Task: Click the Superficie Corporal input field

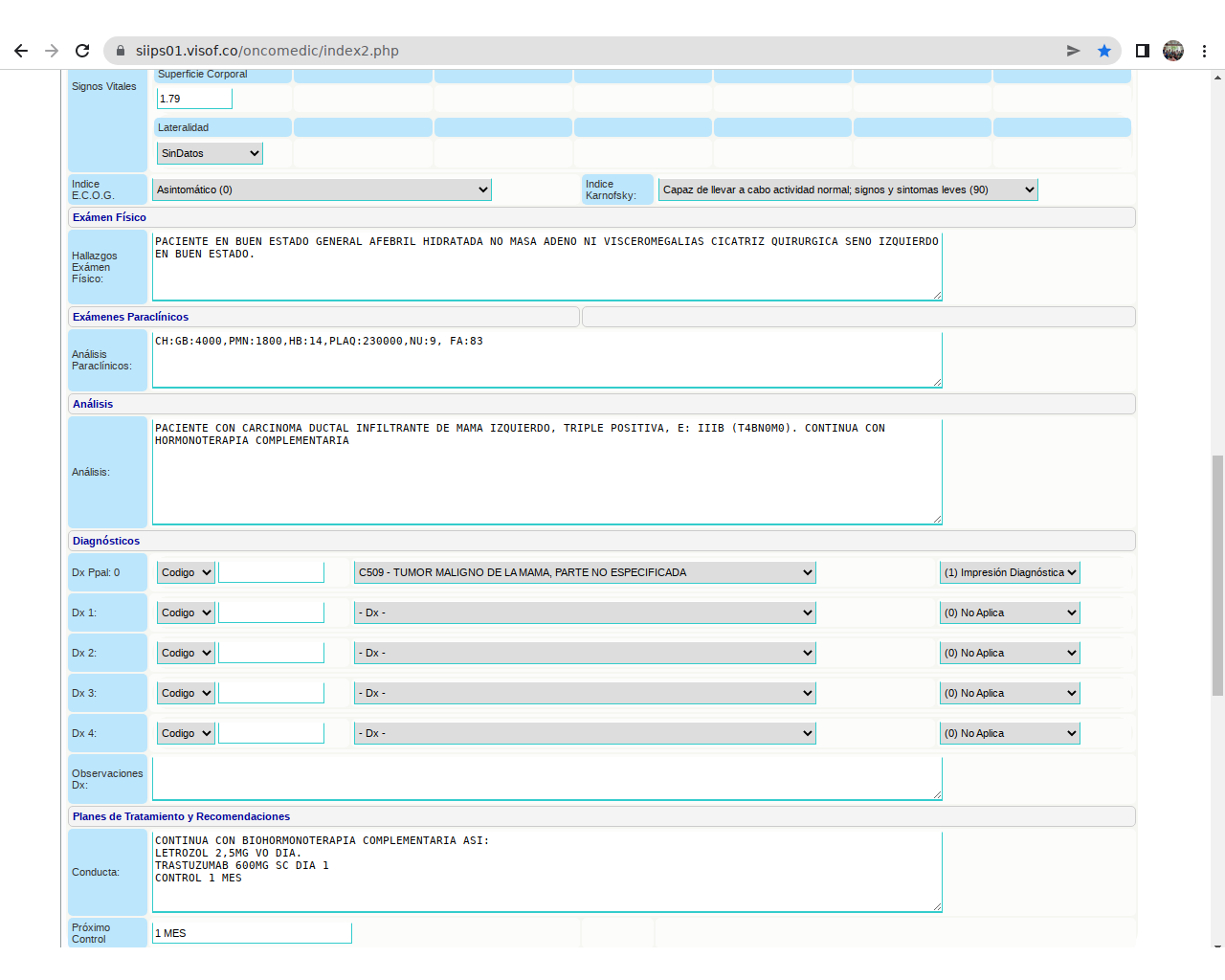Action: click(x=194, y=99)
